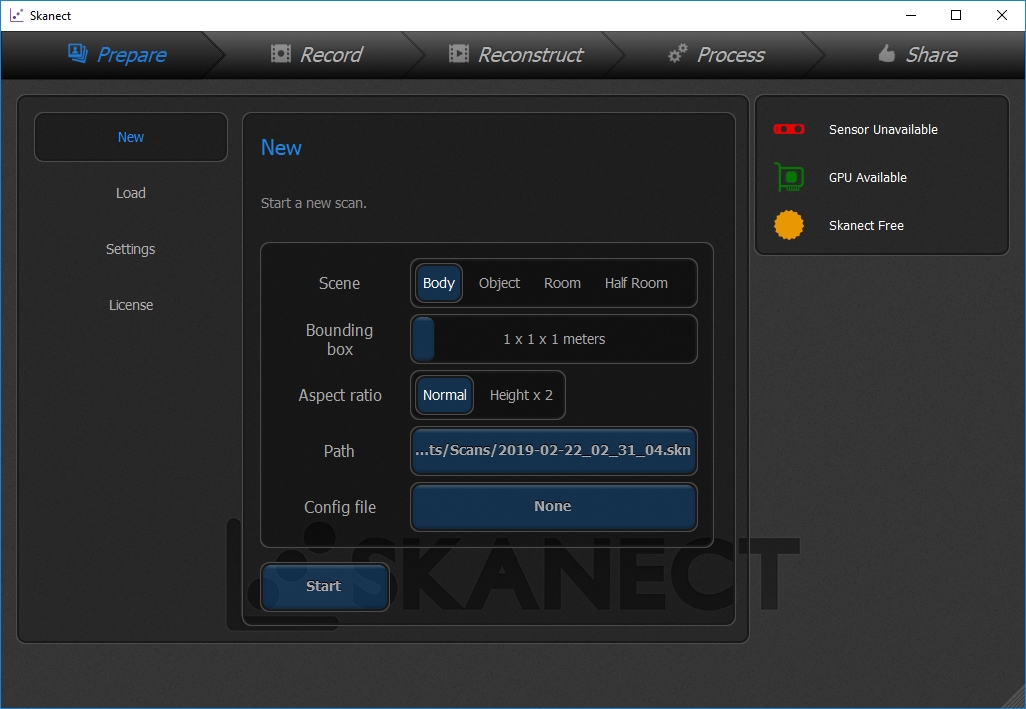Open Settings in the sidebar
The image size is (1026, 709).
131,249
